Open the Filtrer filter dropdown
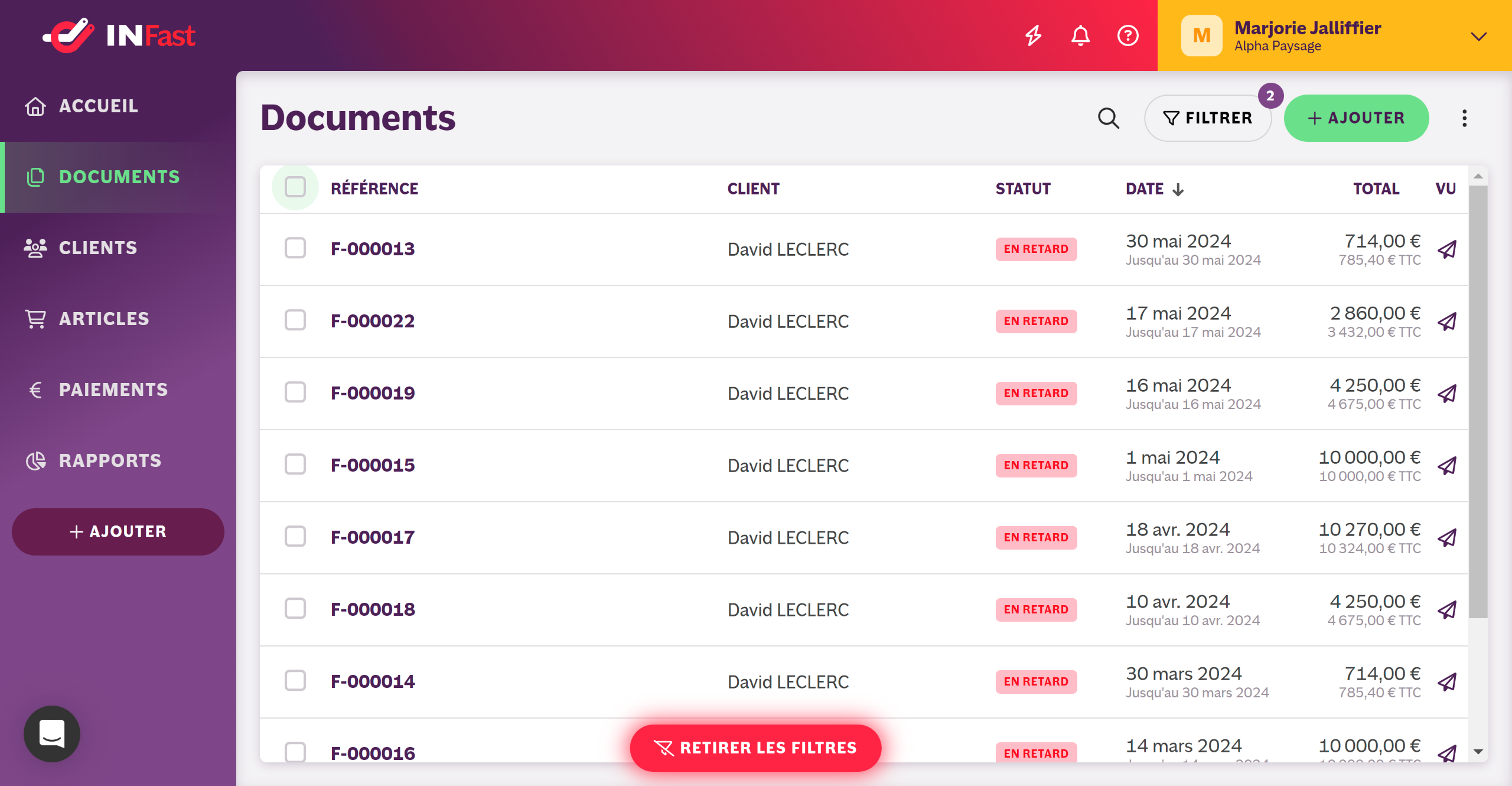 [1207, 118]
